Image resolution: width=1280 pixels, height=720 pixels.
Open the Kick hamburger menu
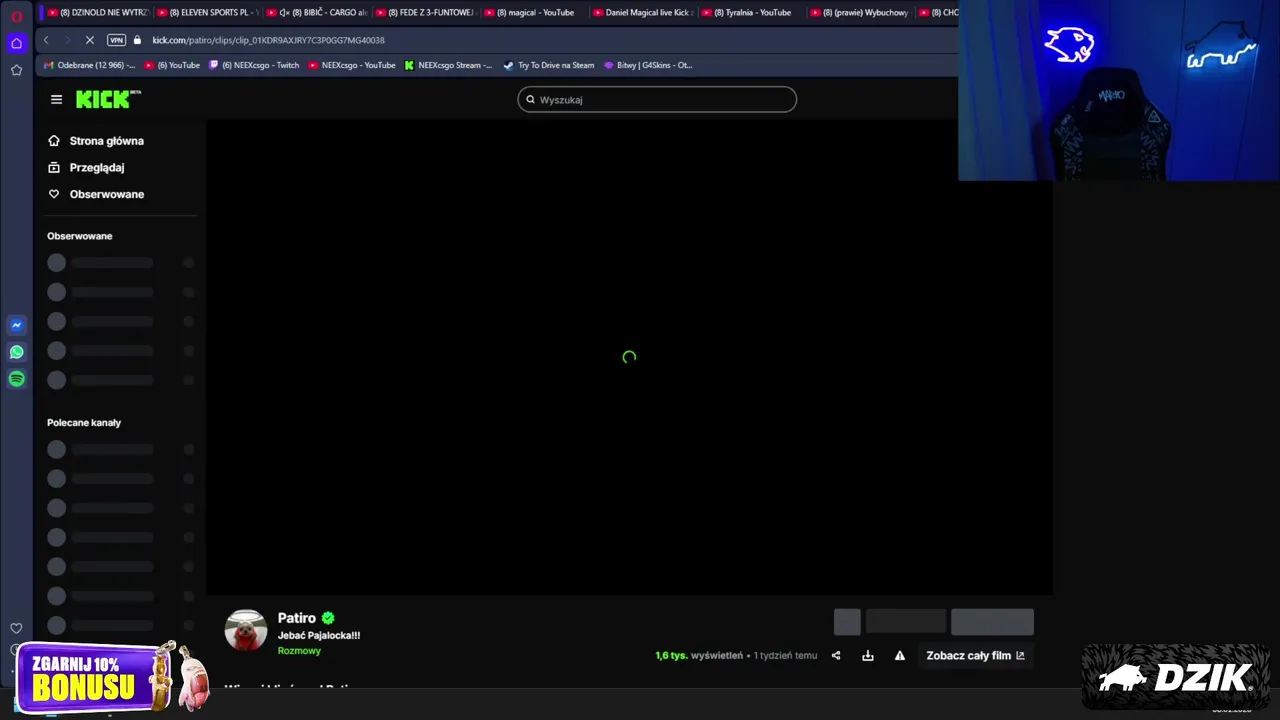(x=56, y=99)
